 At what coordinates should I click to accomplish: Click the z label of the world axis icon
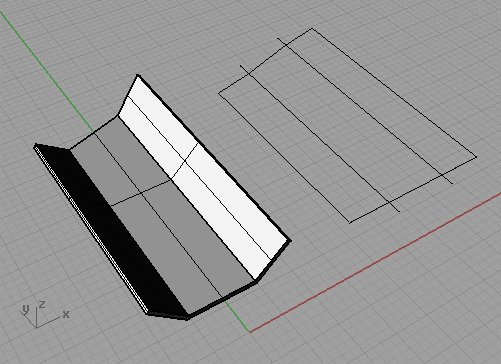[x=42, y=304]
